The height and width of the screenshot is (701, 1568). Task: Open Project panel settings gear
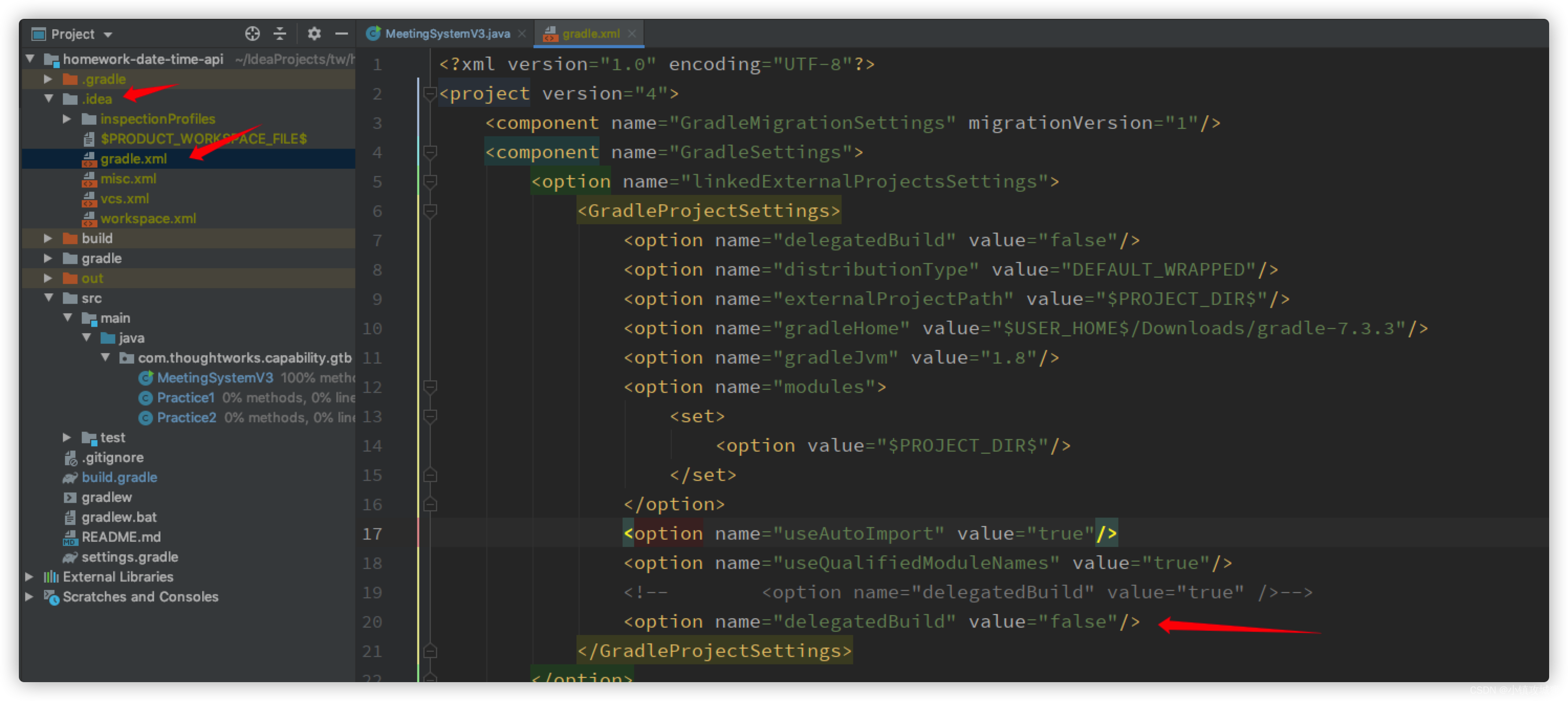pyautogui.click(x=313, y=34)
